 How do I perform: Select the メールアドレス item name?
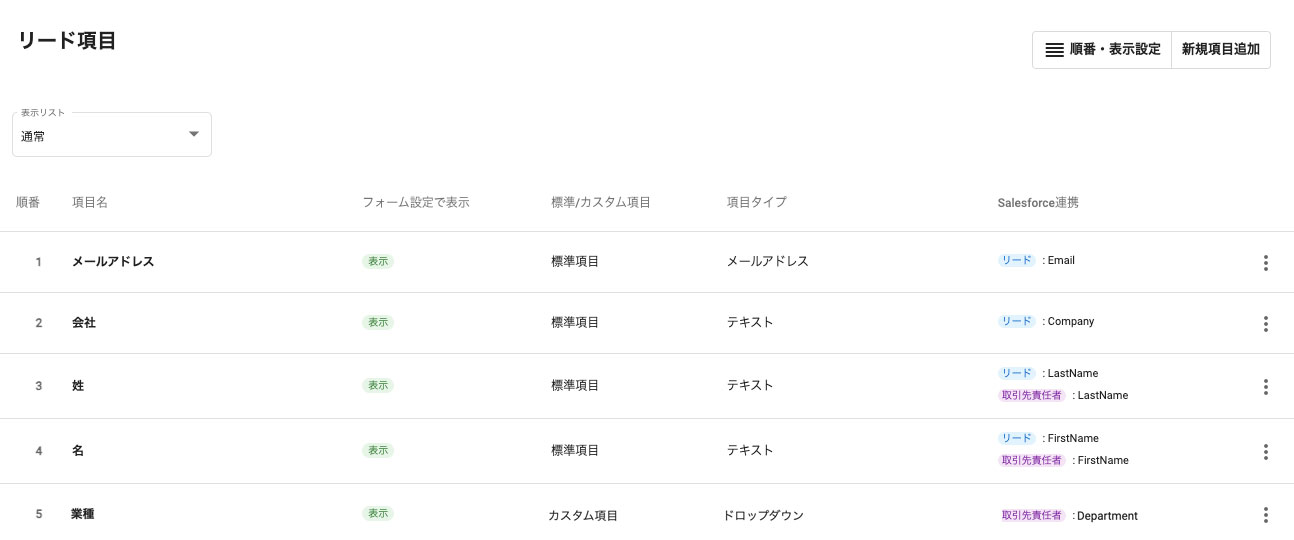tap(113, 262)
